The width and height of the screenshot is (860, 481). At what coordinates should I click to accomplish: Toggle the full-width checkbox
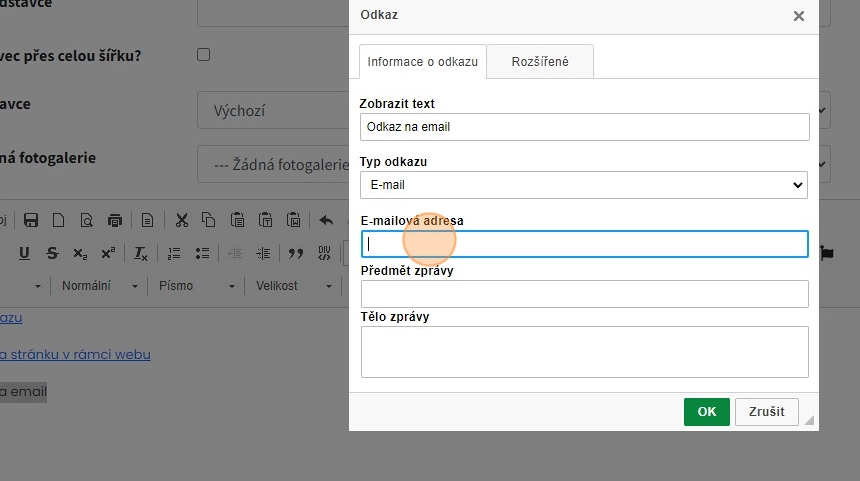click(x=204, y=55)
